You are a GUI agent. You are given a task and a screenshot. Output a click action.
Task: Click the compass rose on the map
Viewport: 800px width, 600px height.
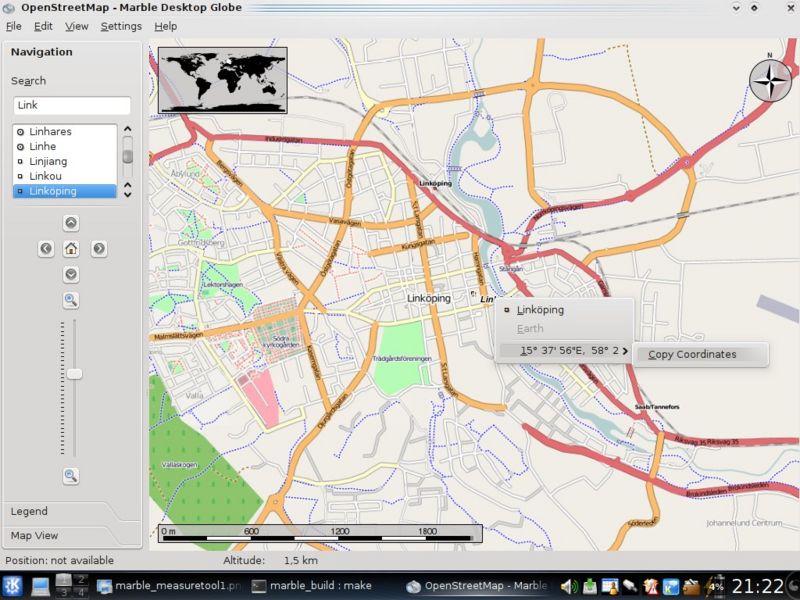769,81
